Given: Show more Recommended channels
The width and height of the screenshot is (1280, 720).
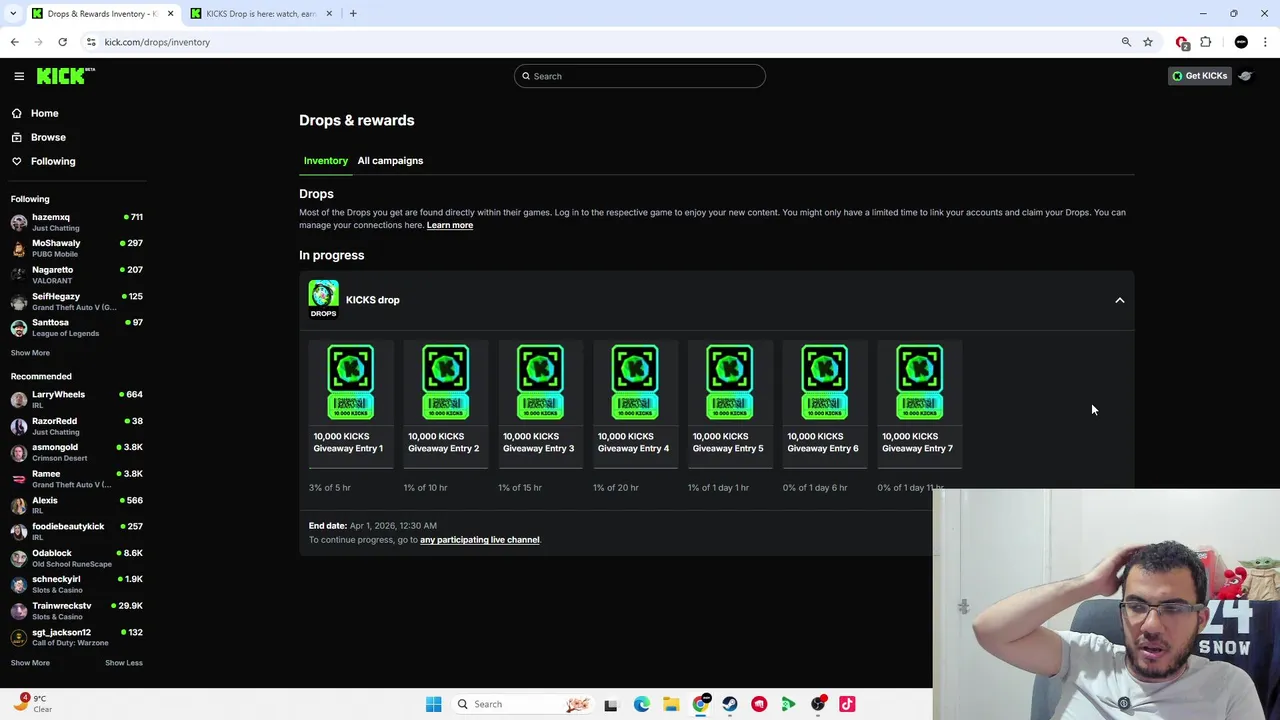Looking at the screenshot, I should [x=30, y=663].
